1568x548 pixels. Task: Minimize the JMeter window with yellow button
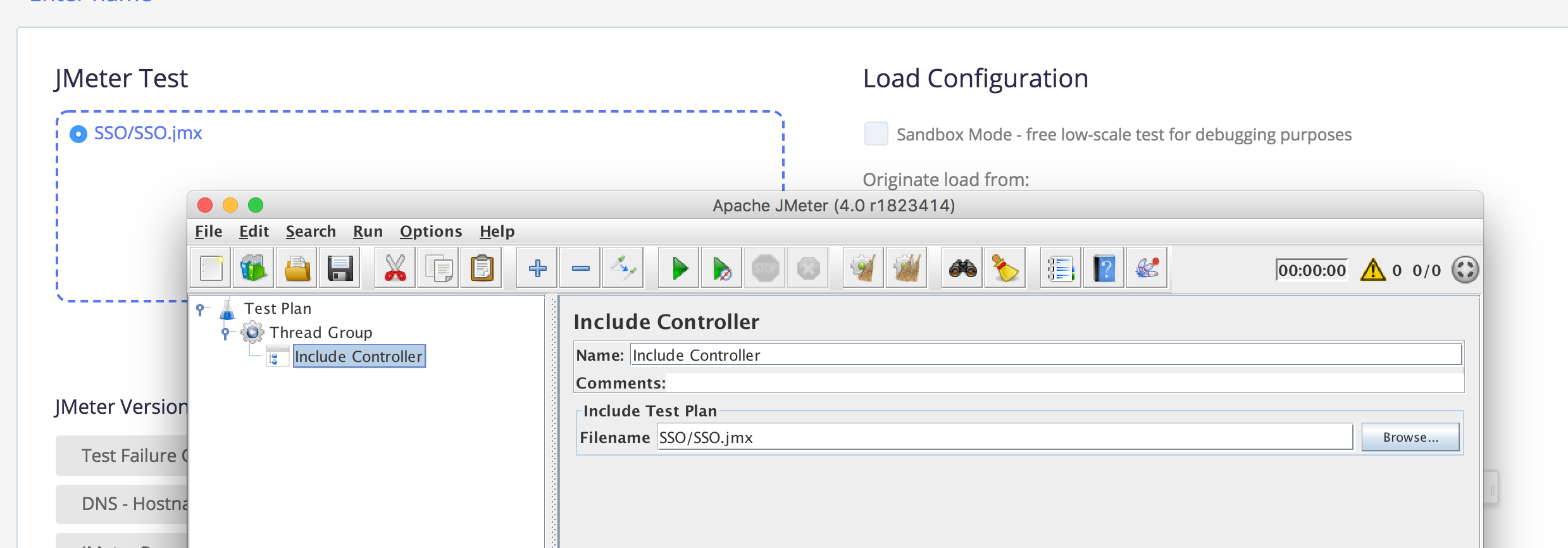point(230,205)
